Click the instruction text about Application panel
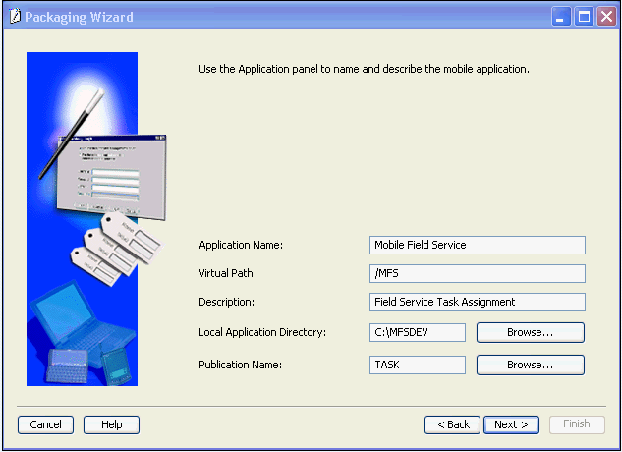Image resolution: width=622 pixels, height=452 pixels. point(364,69)
